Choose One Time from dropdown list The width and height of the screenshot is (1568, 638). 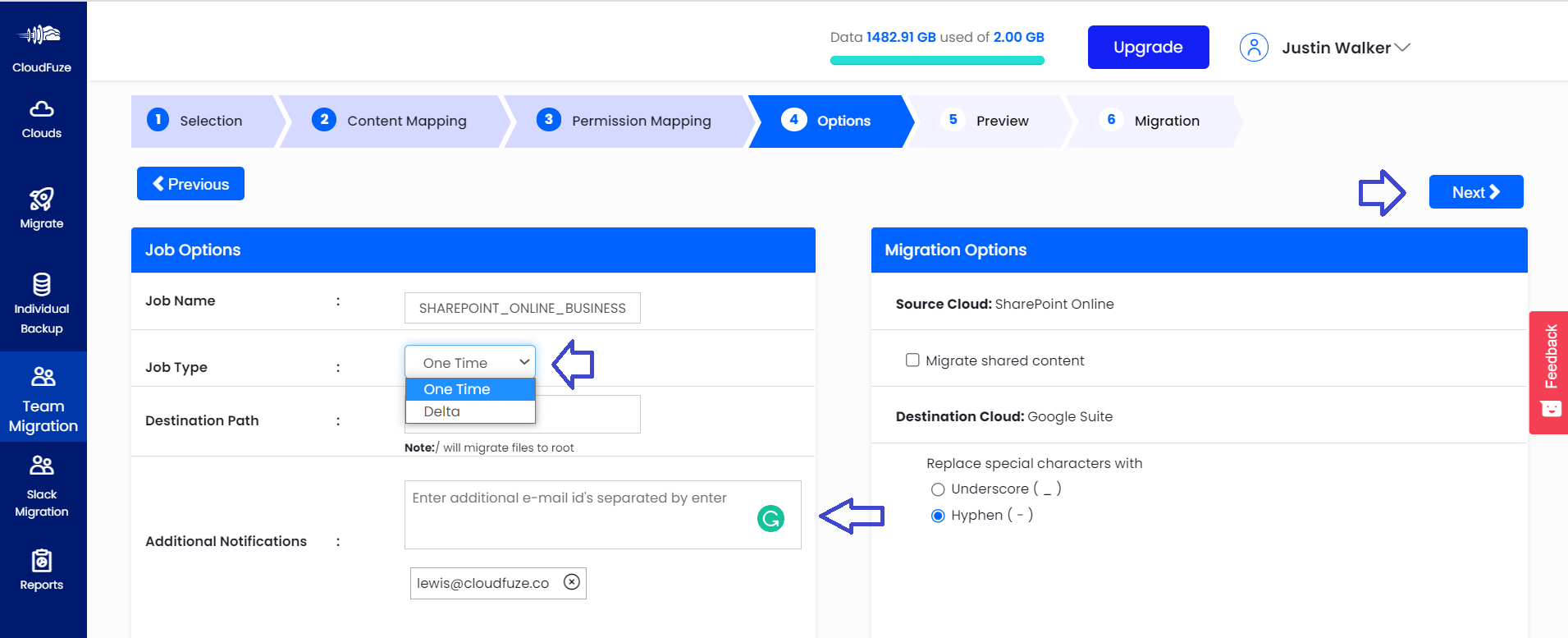click(470, 389)
